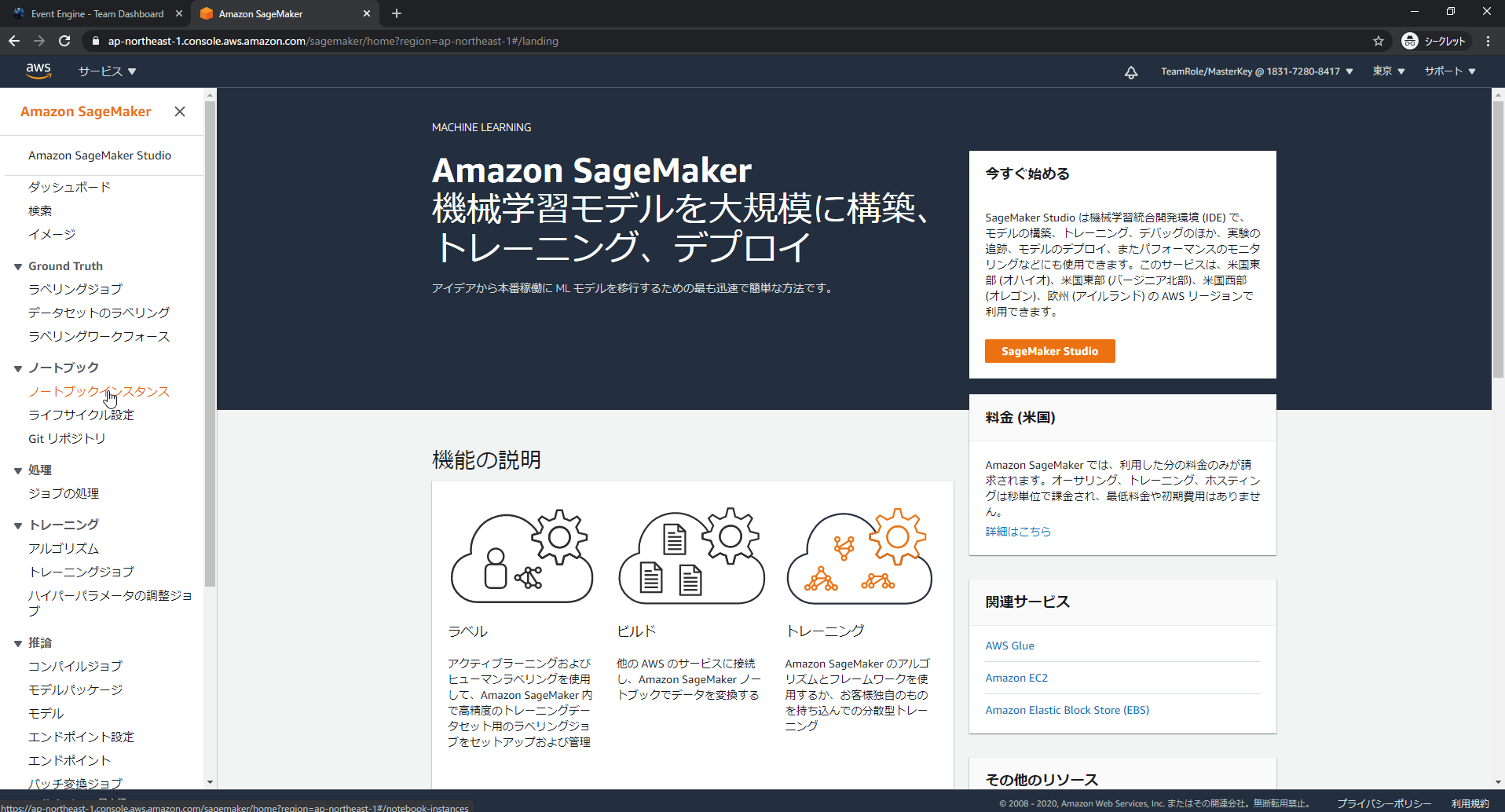Open Amazon Elastic Block Store (EBS) link
Viewport: 1505px width, 812px height.
[1067, 710]
